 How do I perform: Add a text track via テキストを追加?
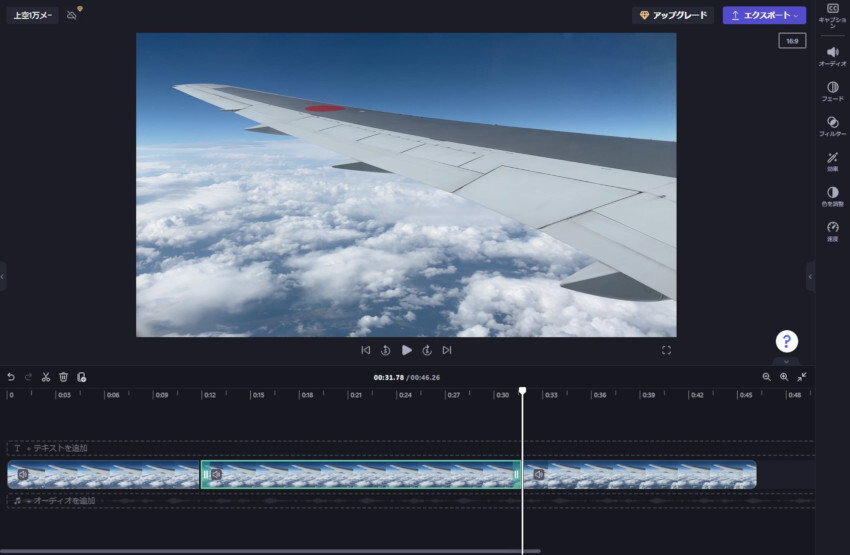tap(60, 448)
